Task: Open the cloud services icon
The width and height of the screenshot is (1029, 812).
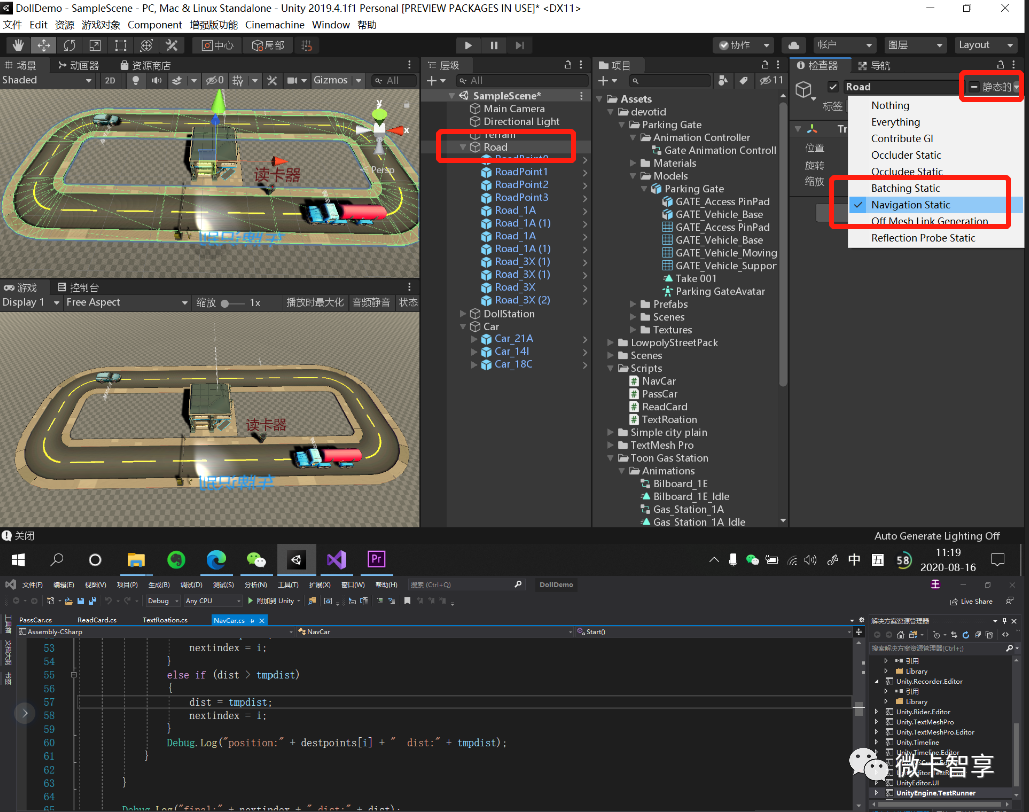Action: pyautogui.click(x=793, y=45)
